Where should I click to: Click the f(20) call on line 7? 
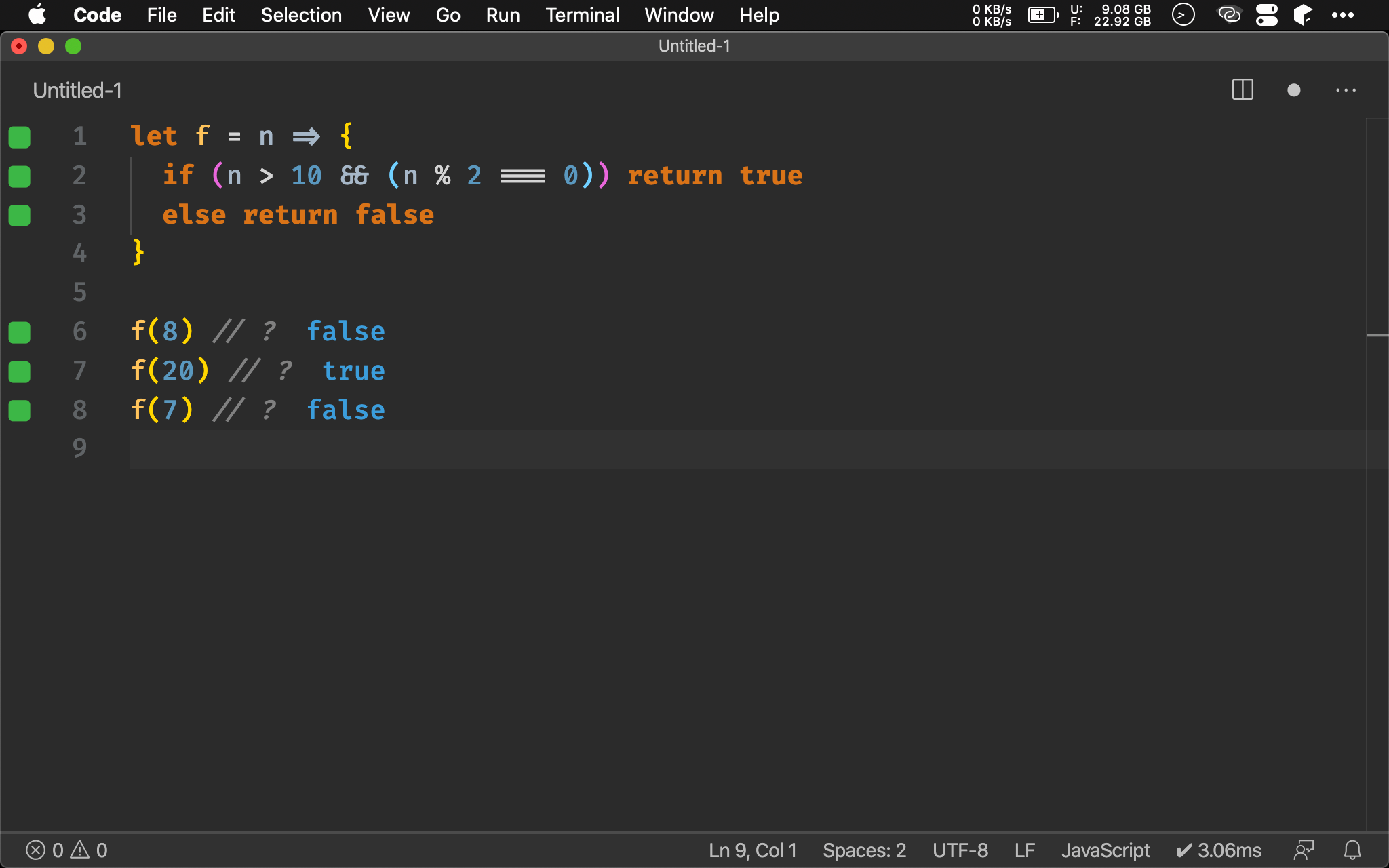pos(170,371)
